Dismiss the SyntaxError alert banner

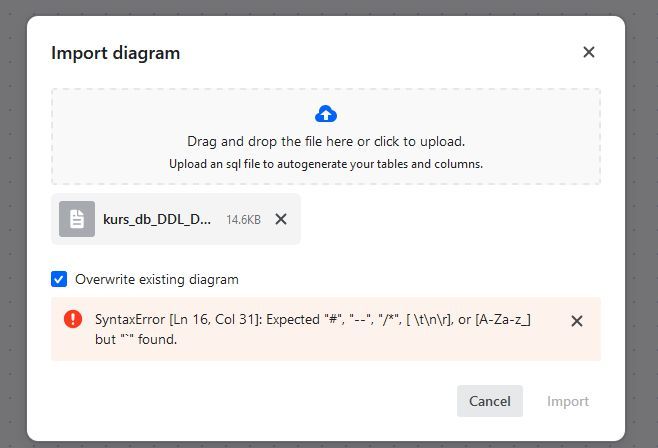pyautogui.click(x=577, y=321)
